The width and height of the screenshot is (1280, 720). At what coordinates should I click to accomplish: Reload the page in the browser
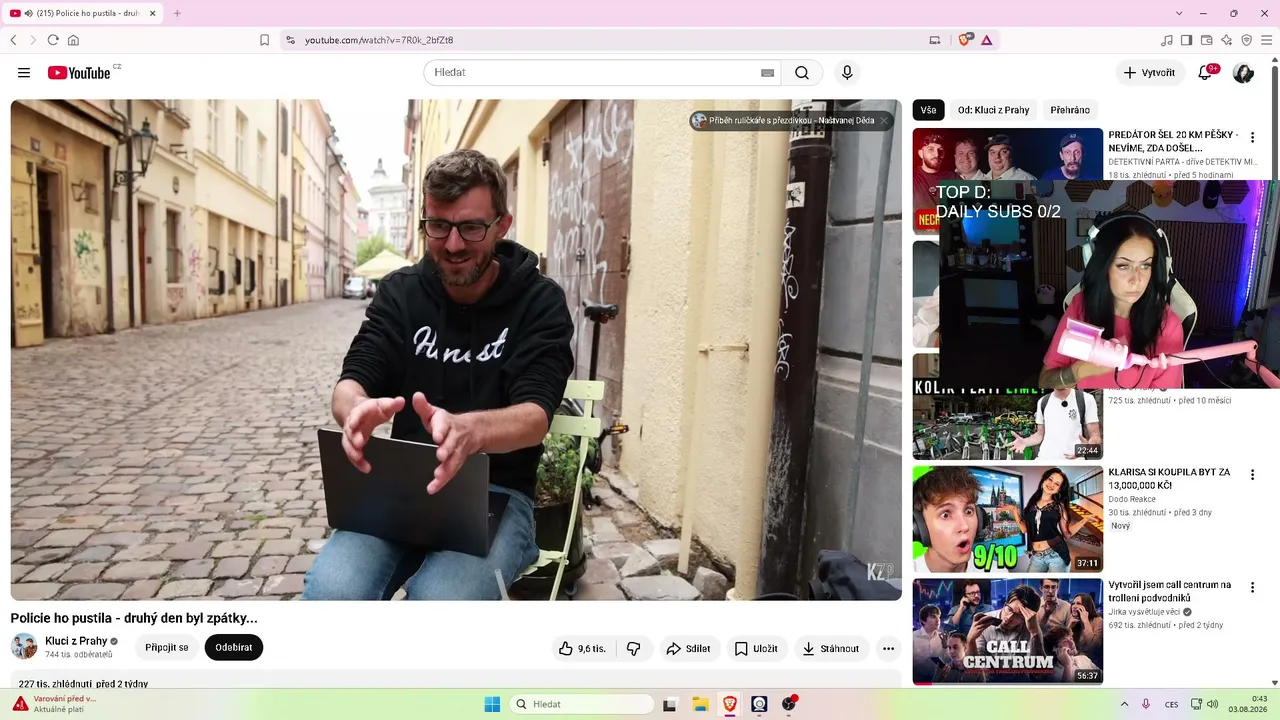(x=53, y=40)
